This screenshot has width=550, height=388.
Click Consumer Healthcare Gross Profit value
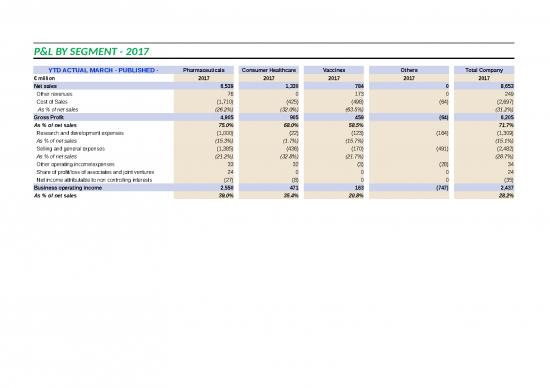(x=294, y=117)
